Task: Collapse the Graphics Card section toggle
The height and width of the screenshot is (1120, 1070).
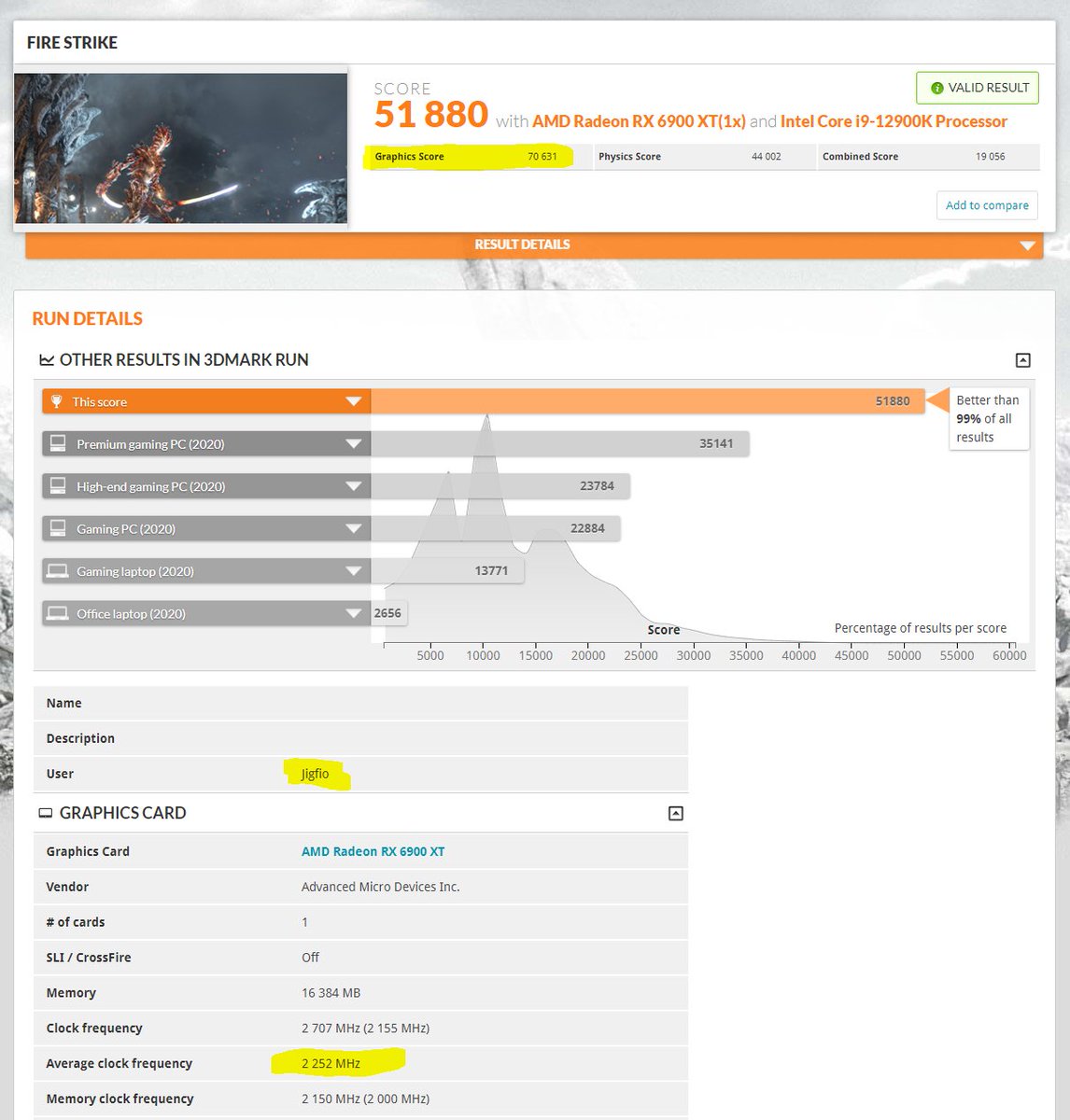Action: (x=676, y=814)
